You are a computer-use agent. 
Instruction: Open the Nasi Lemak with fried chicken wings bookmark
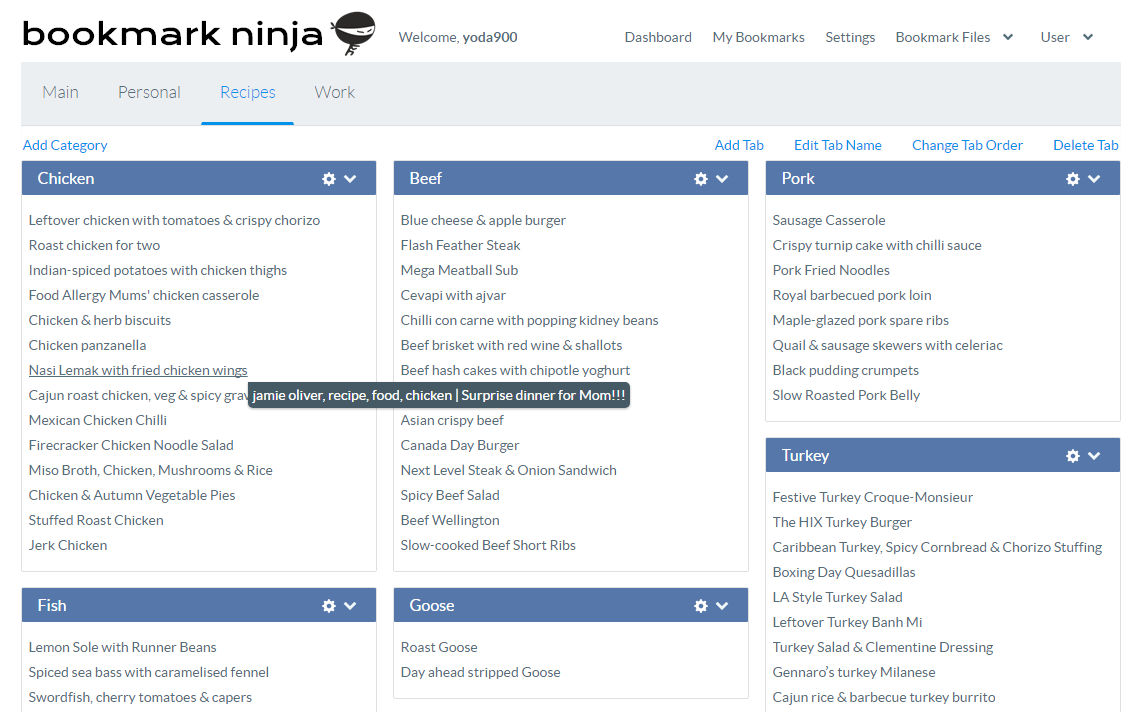[138, 370]
